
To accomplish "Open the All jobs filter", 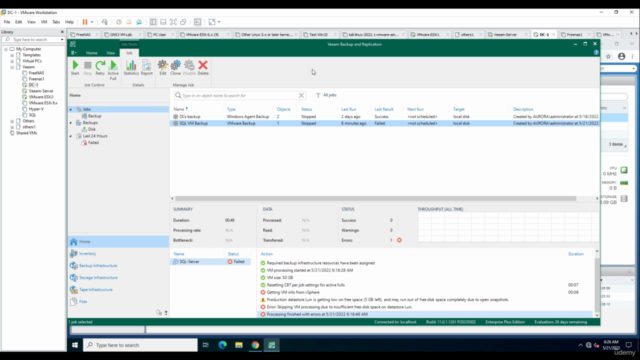I will pyautogui.click(x=326, y=95).
